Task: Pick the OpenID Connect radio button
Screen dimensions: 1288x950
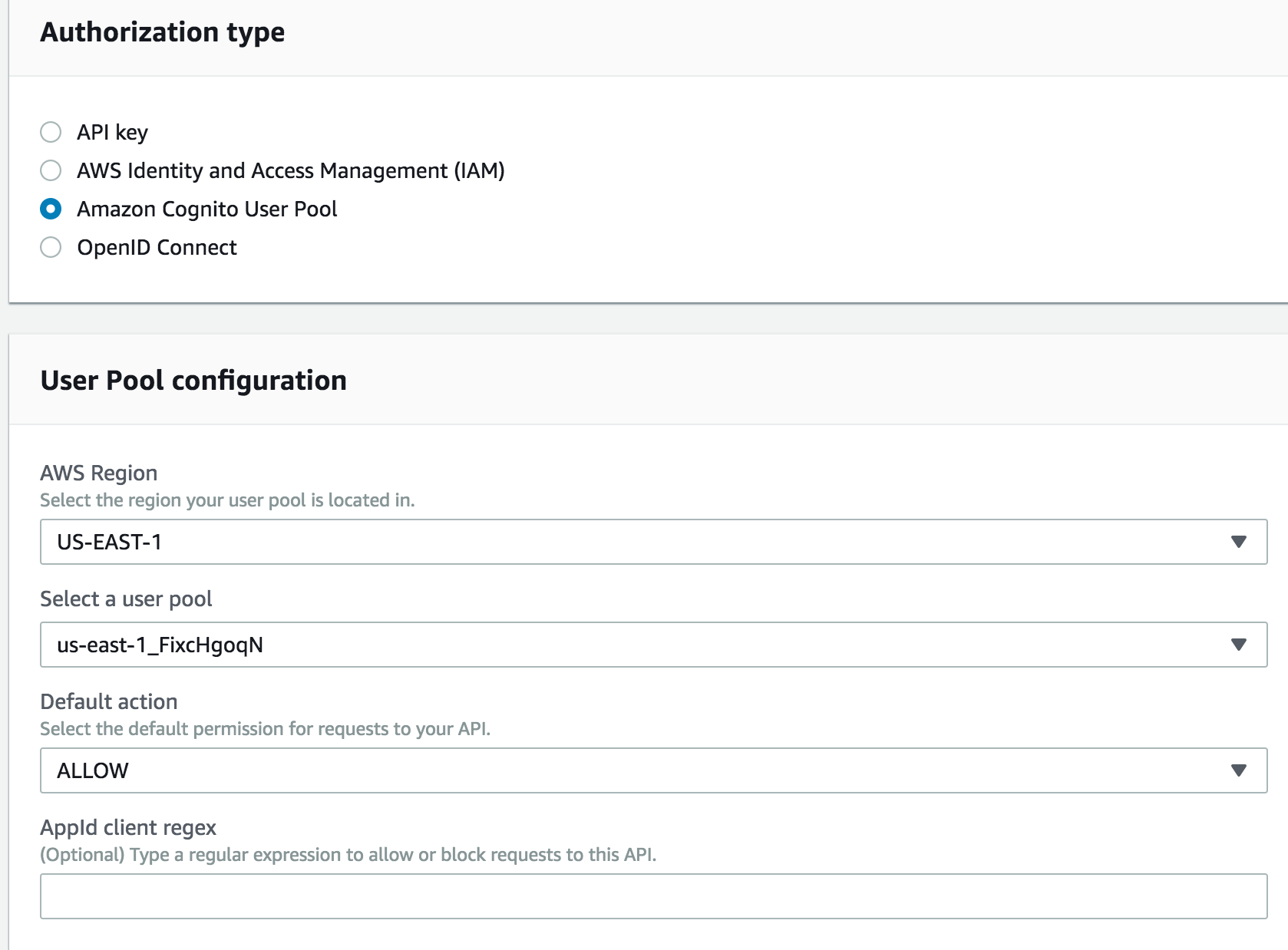Action: click(x=51, y=247)
